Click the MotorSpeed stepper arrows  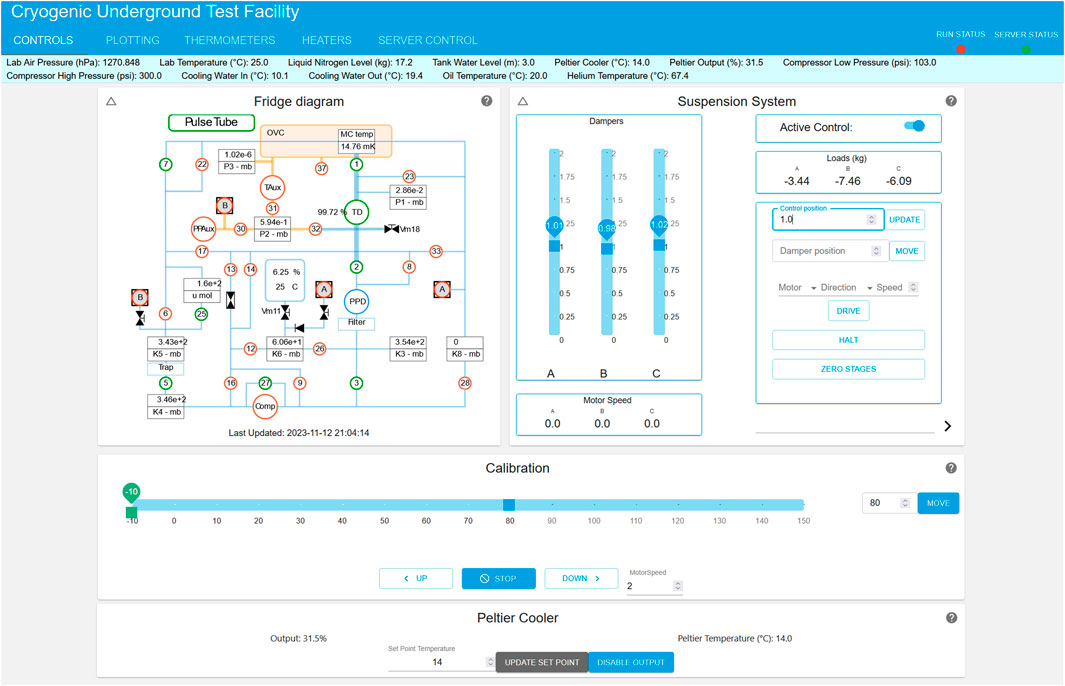pos(677,585)
